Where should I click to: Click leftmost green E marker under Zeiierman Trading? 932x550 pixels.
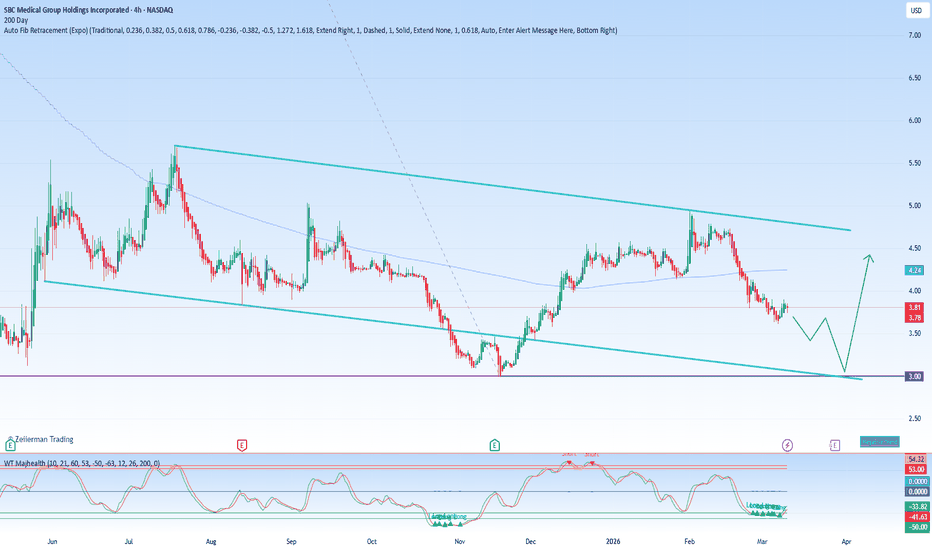[x=9, y=443]
